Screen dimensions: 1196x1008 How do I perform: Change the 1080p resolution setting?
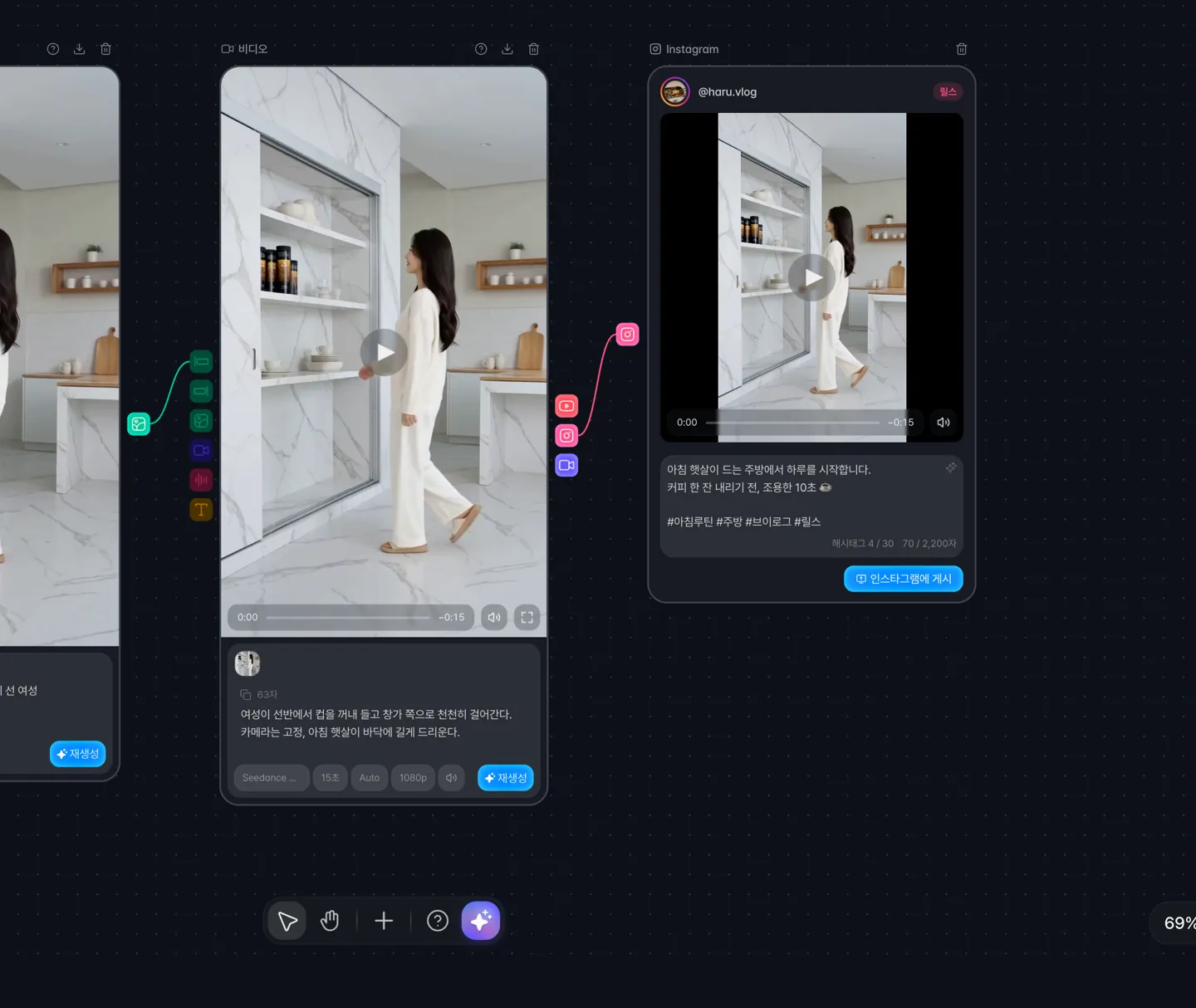[413, 778]
